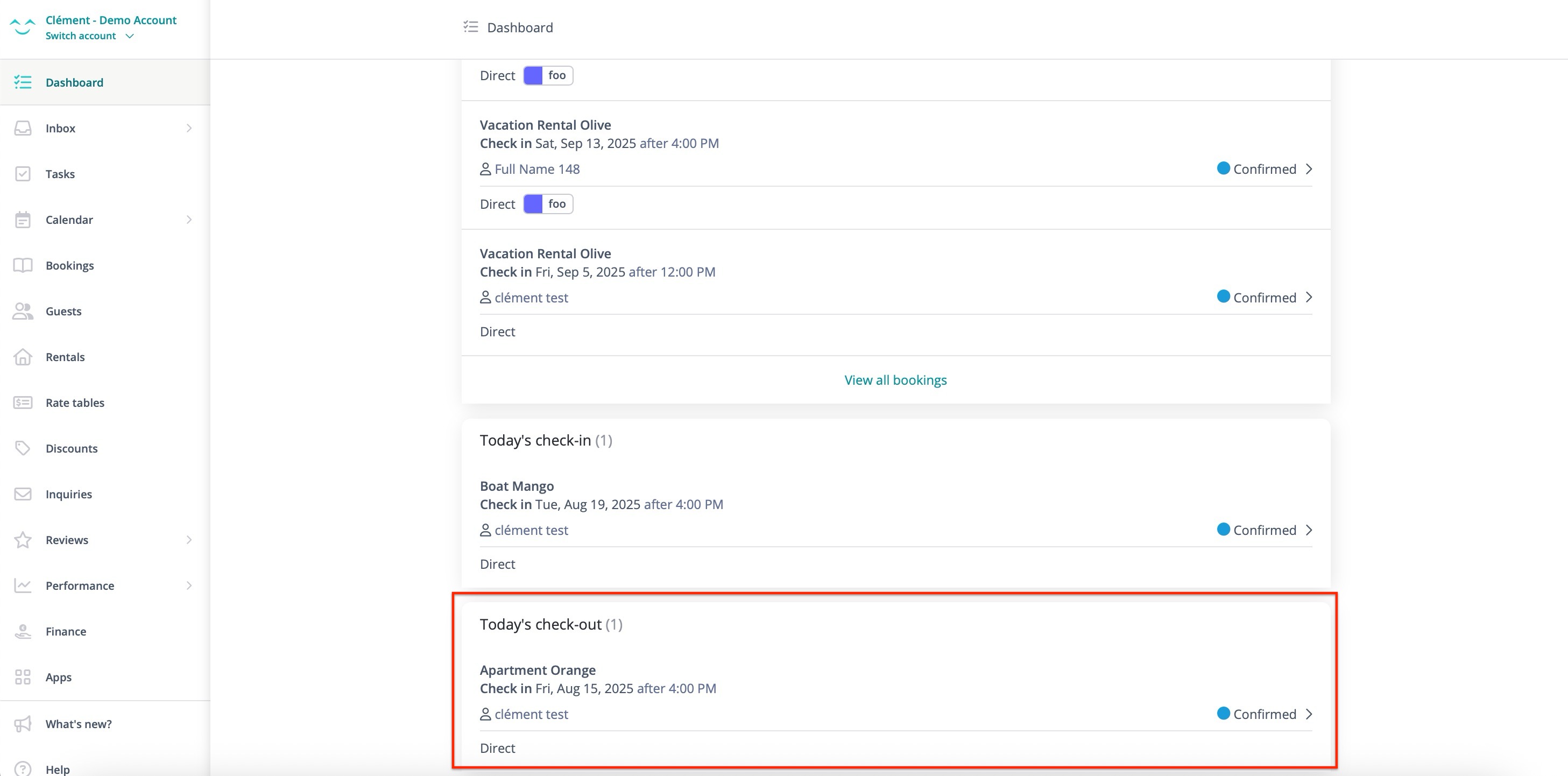Open the Rate tables icon
The height and width of the screenshot is (776, 1568).
pos(23,403)
